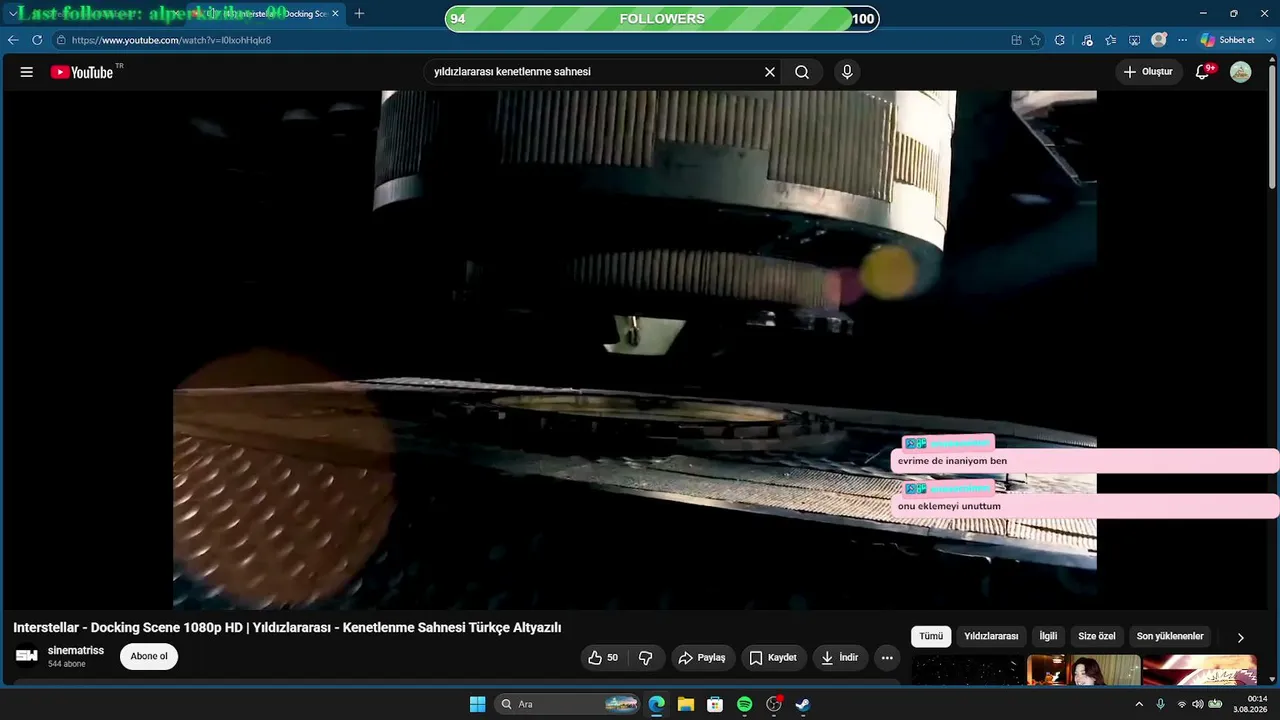Open a new browser tab
1280x720 pixels.
tap(359, 14)
